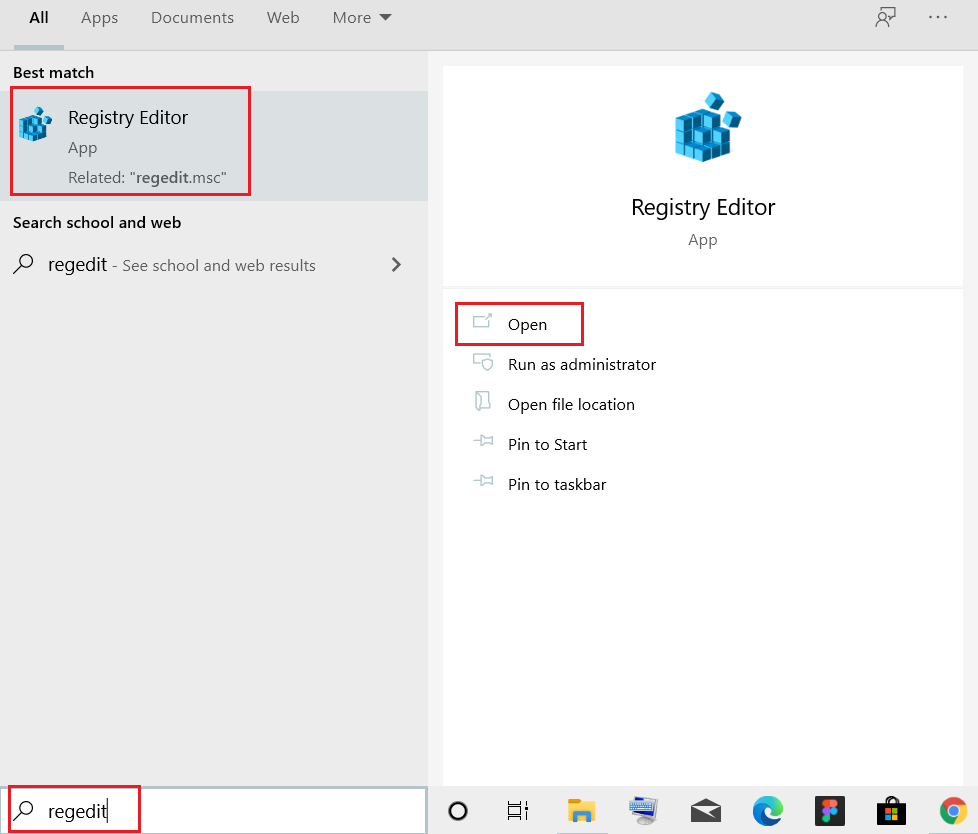
Task: Select the Web search filter
Action: [283, 17]
